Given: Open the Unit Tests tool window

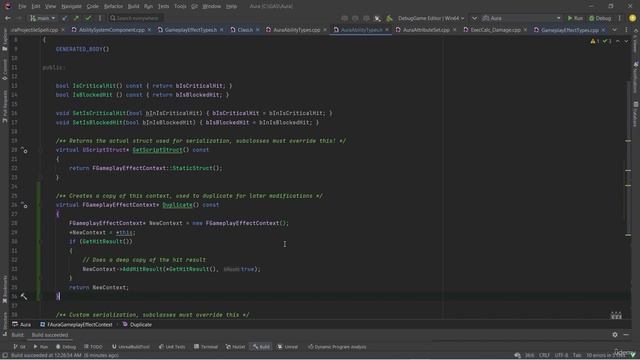Looking at the screenshot, I should 172,347.
